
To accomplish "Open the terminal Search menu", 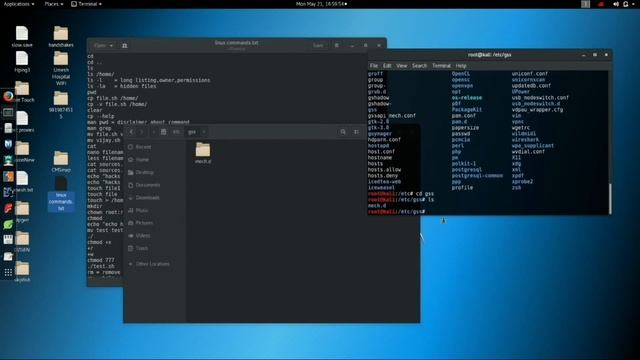I will 419,66.
